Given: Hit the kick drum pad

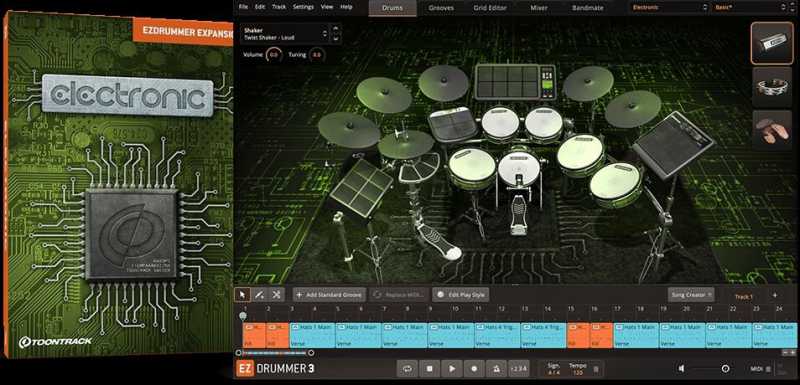Looking at the screenshot, I should [x=518, y=168].
